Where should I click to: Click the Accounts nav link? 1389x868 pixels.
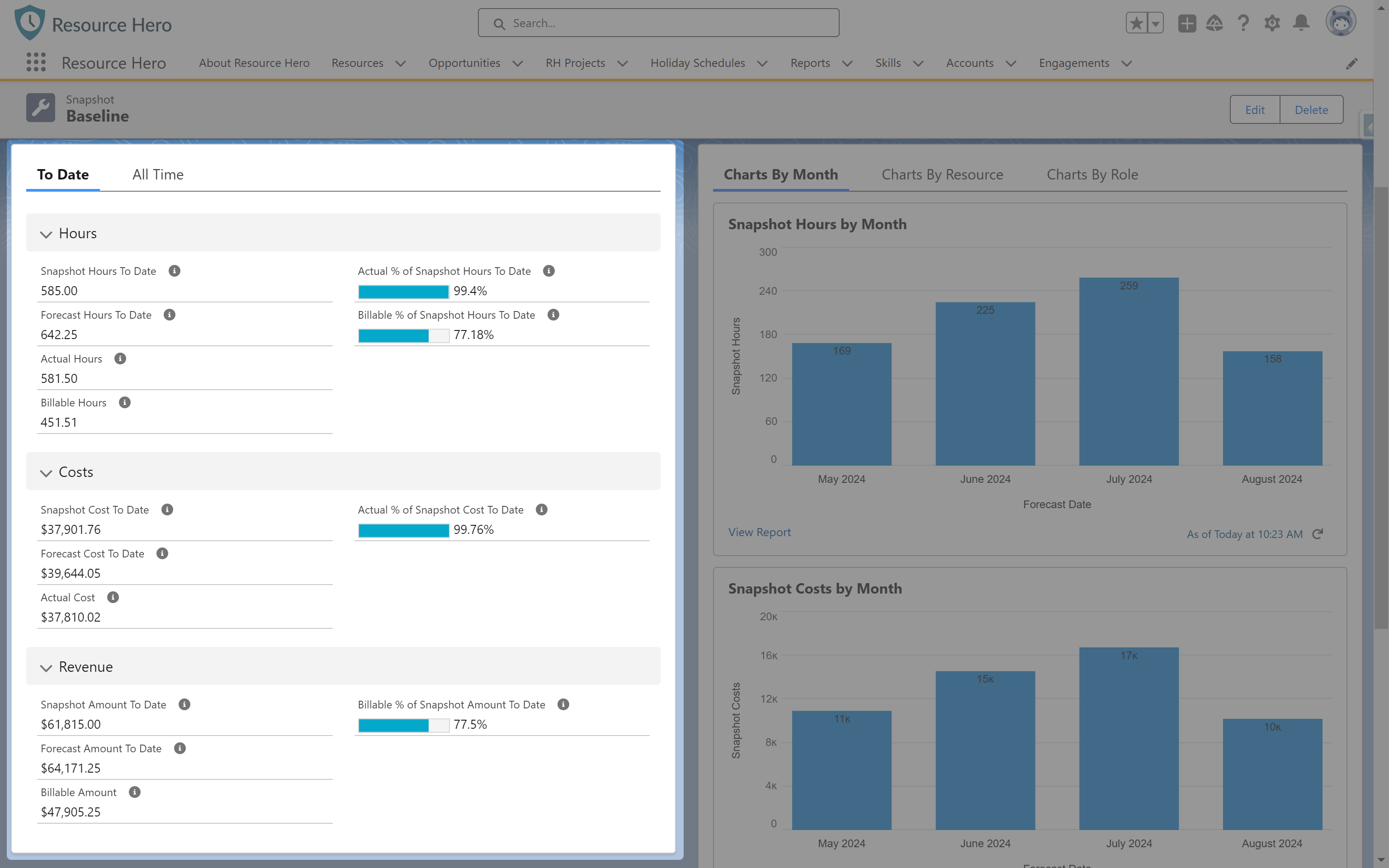[x=970, y=62]
